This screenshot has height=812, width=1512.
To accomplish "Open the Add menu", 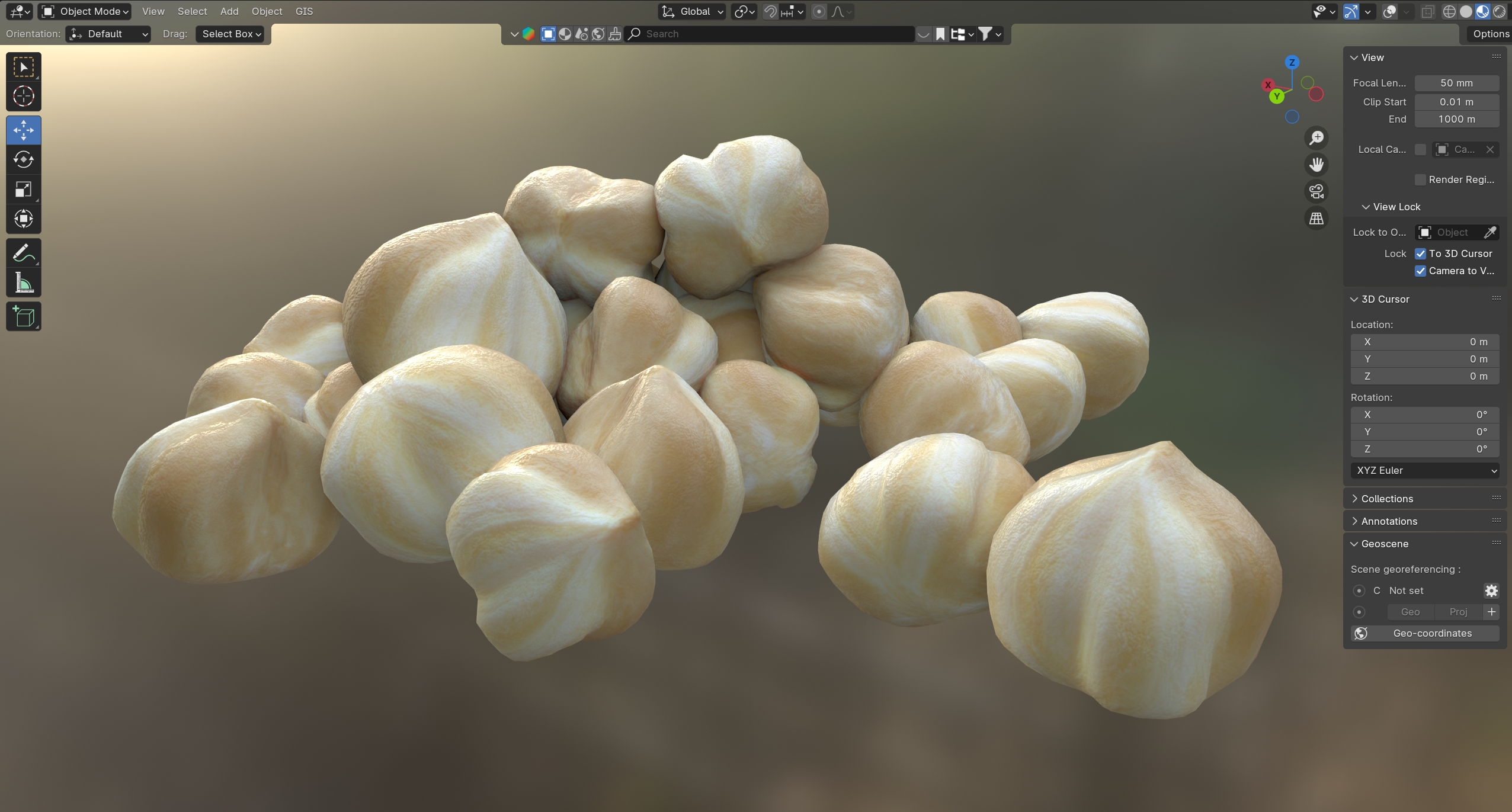I will [x=229, y=11].
